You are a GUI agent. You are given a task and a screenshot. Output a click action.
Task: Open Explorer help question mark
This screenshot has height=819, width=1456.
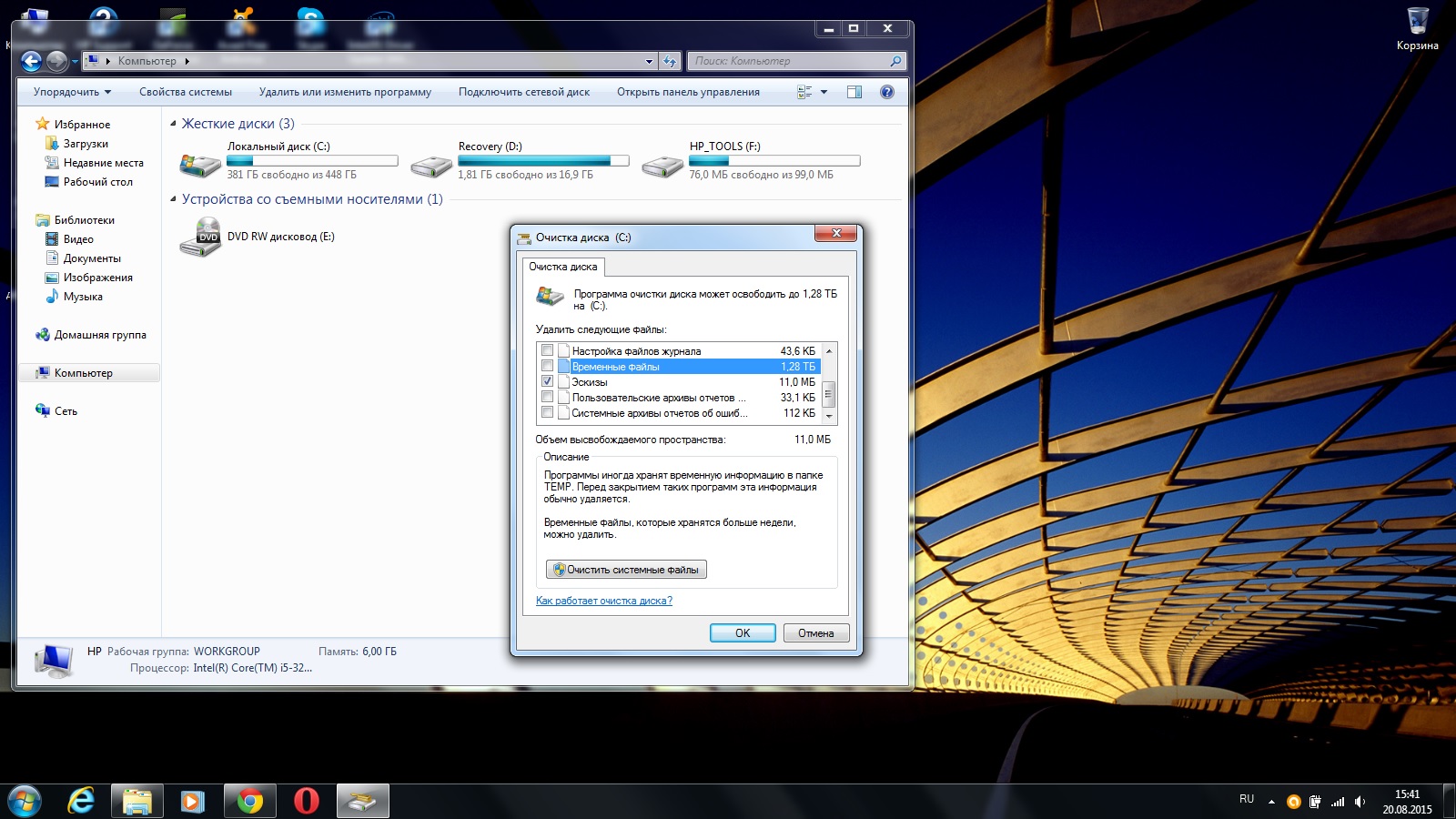887,92
